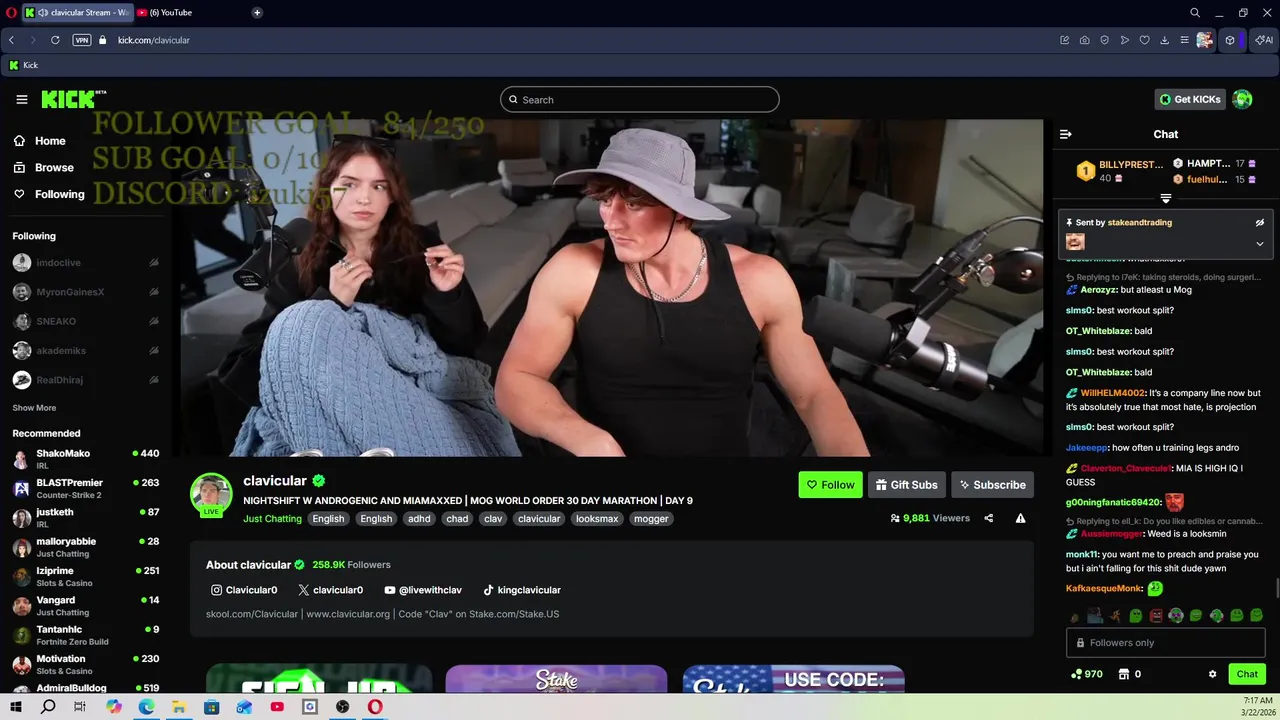Toggle notifications for MyronGainesX
The height and width of the screenshot is (720, 1280).
pos(154,292)
